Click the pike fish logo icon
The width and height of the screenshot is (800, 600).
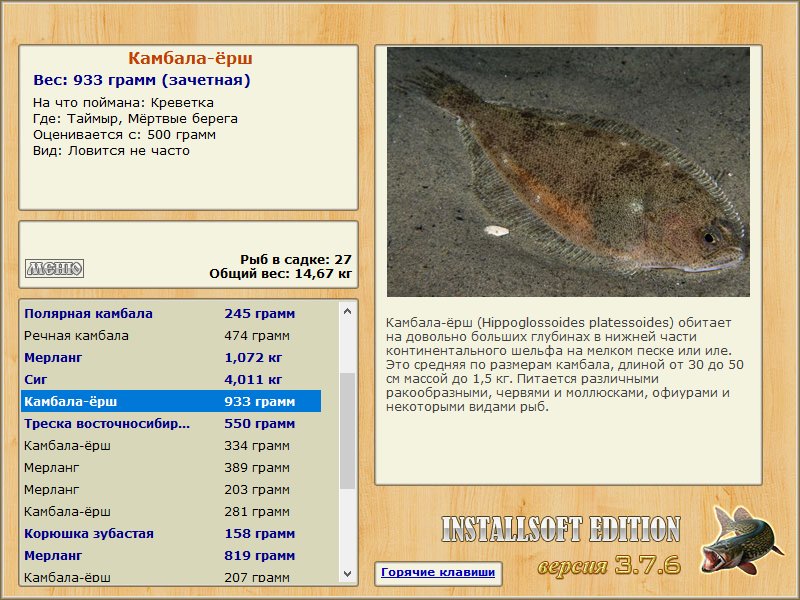click(742, 540)
